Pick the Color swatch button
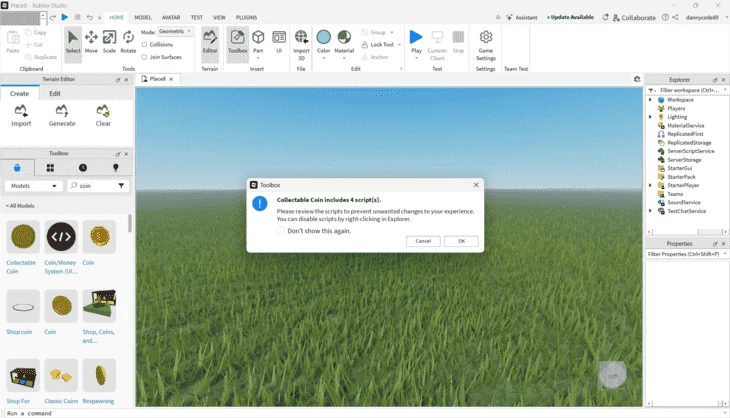Image resolution: width=730 pixels, height=418 pixels. (324, 37)
